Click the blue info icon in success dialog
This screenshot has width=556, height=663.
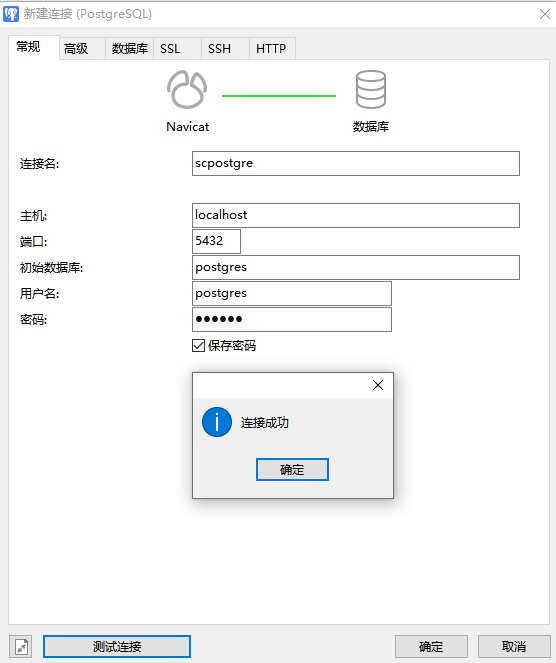[217, 422]
